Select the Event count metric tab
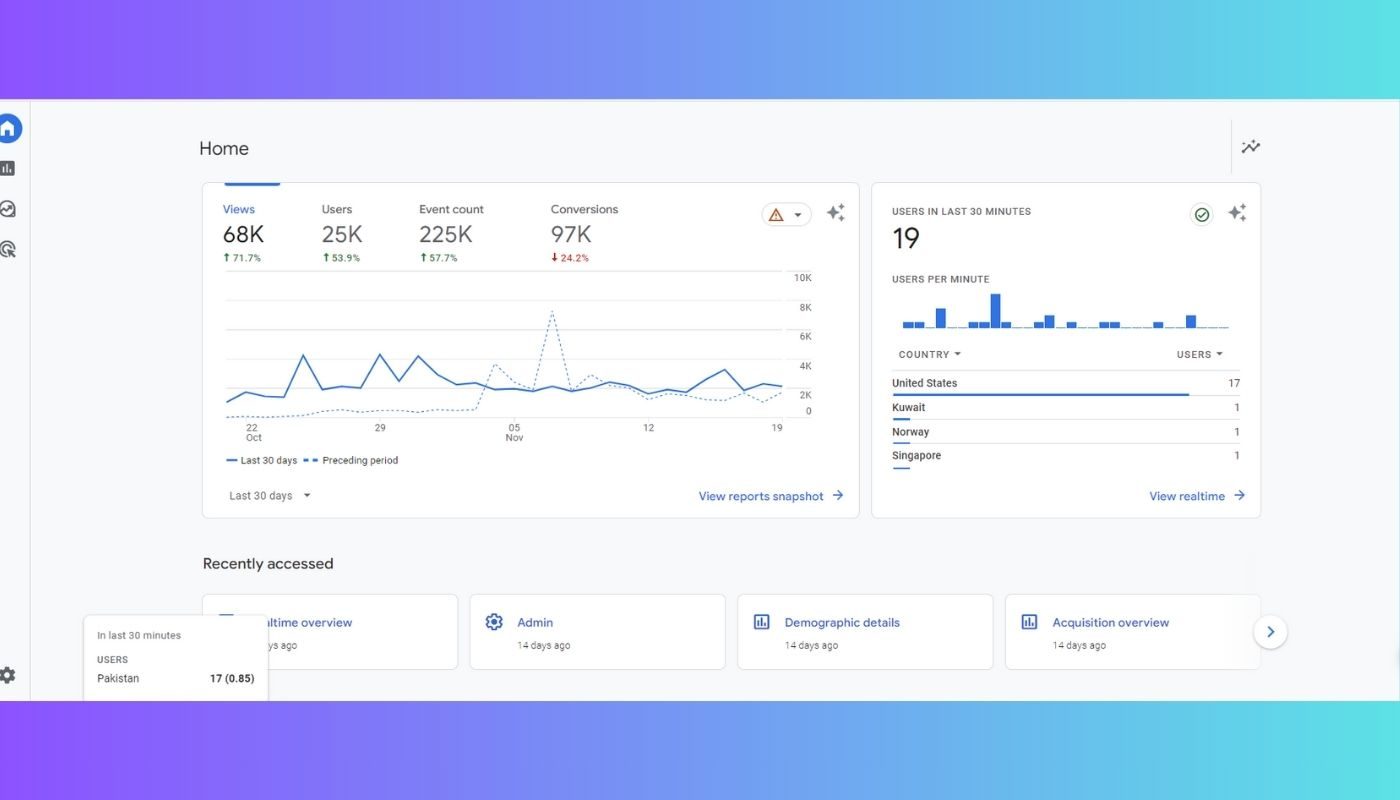This screenshot has width=1400, height=800. pos(451,232)
